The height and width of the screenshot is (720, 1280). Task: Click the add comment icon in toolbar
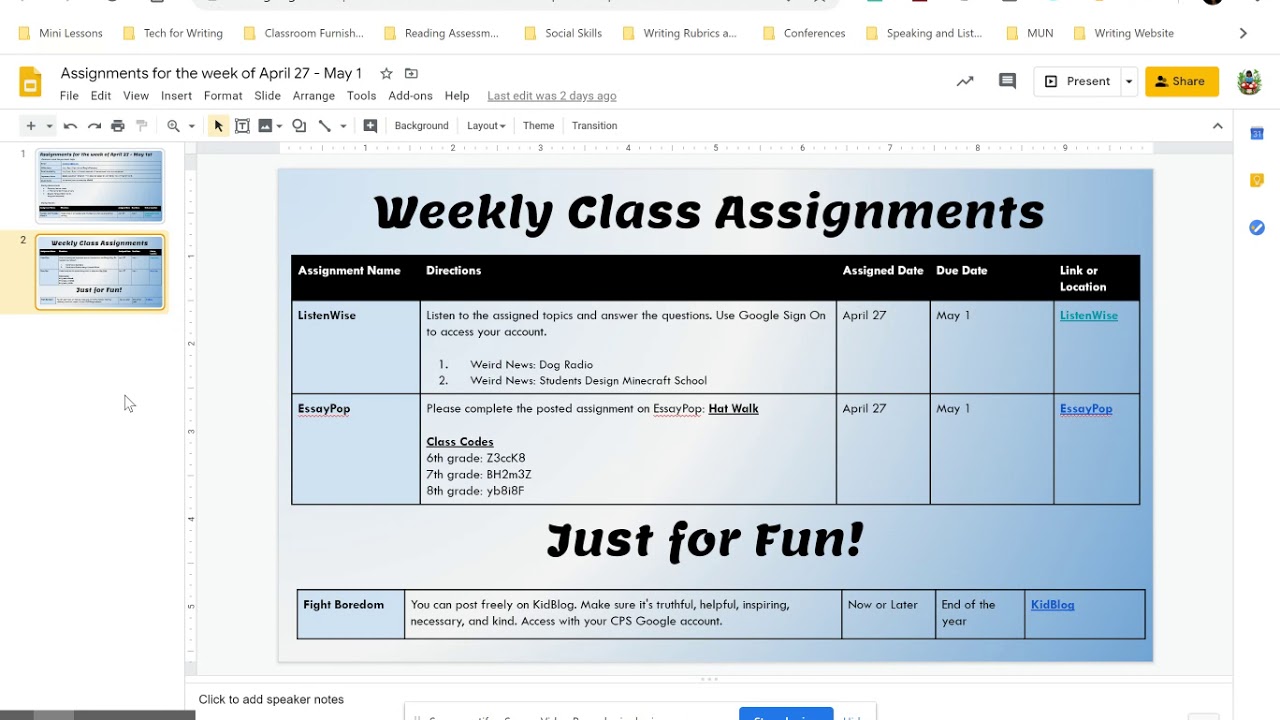(x=370, y=126)
